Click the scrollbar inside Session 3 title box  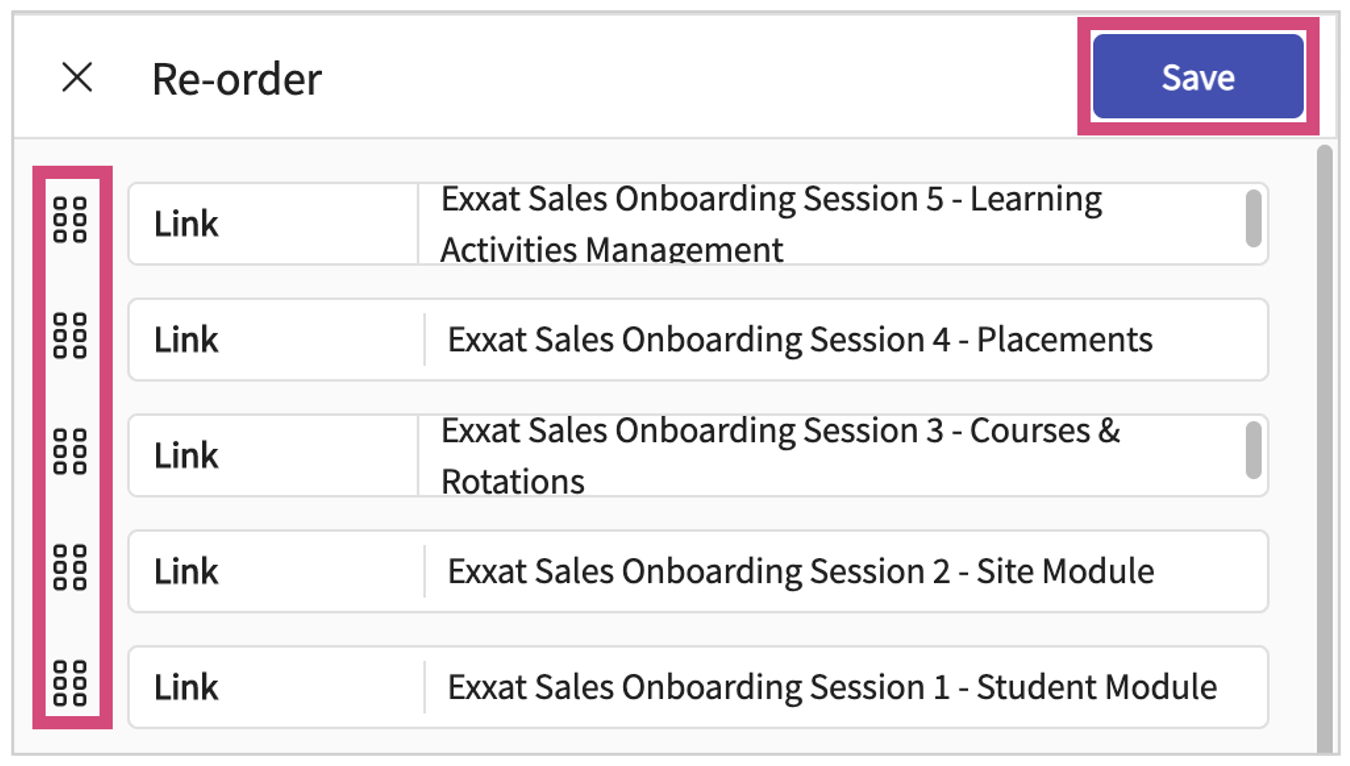[1253, 451]
